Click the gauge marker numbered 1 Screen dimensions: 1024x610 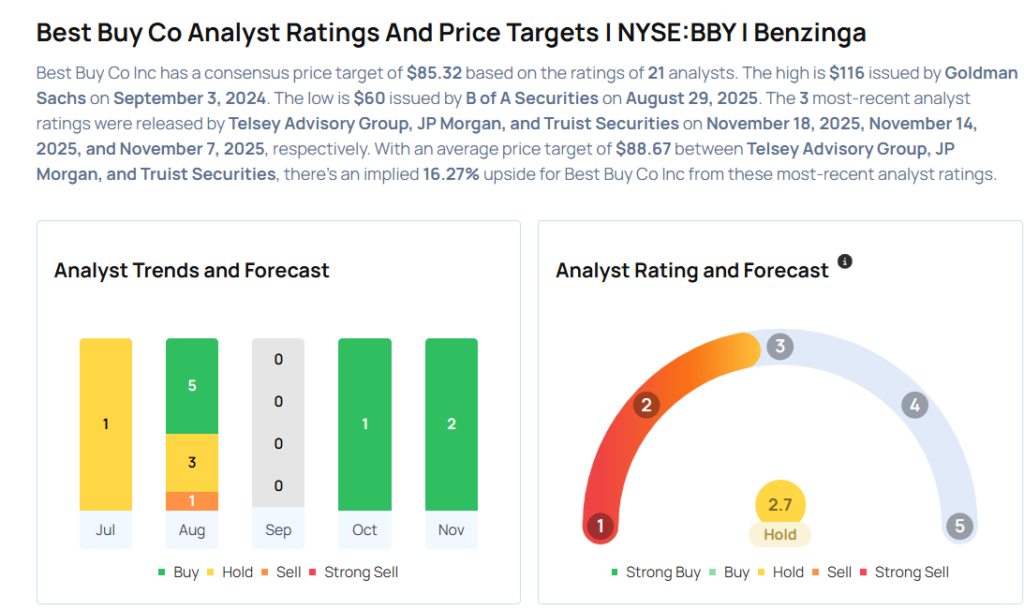(600, 526)
